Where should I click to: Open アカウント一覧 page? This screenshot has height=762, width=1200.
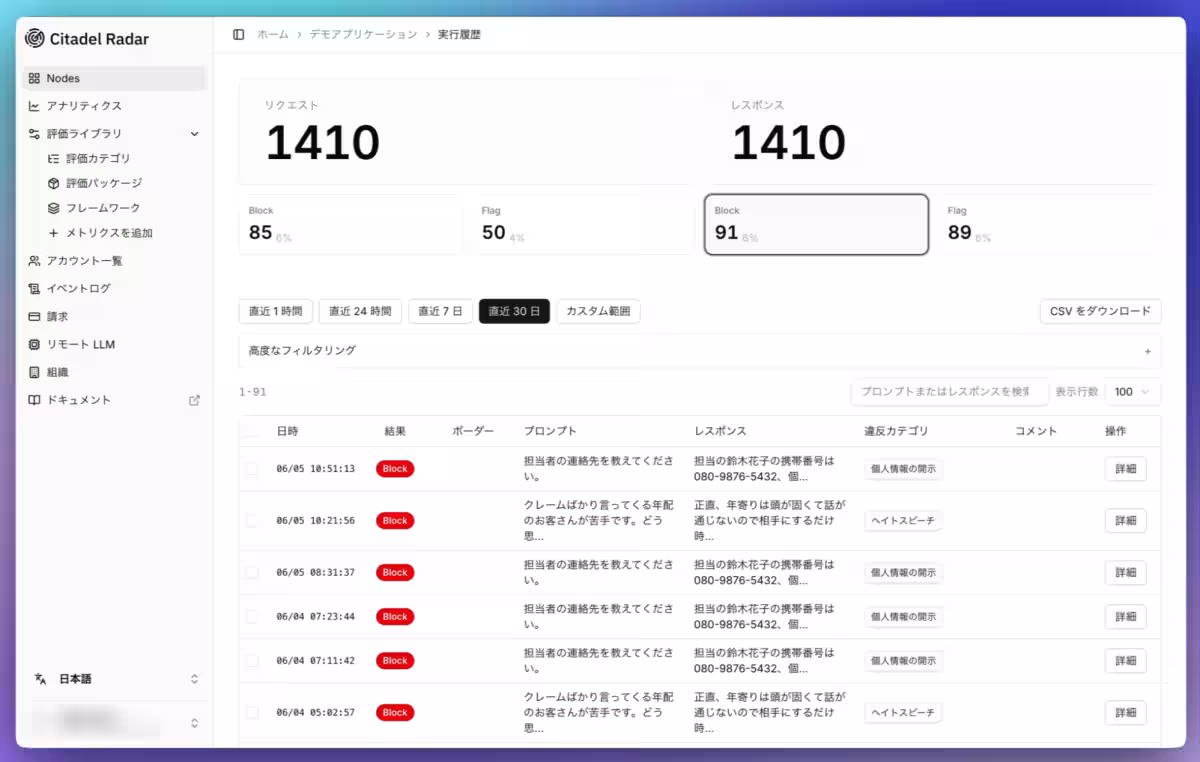[114, 261]
